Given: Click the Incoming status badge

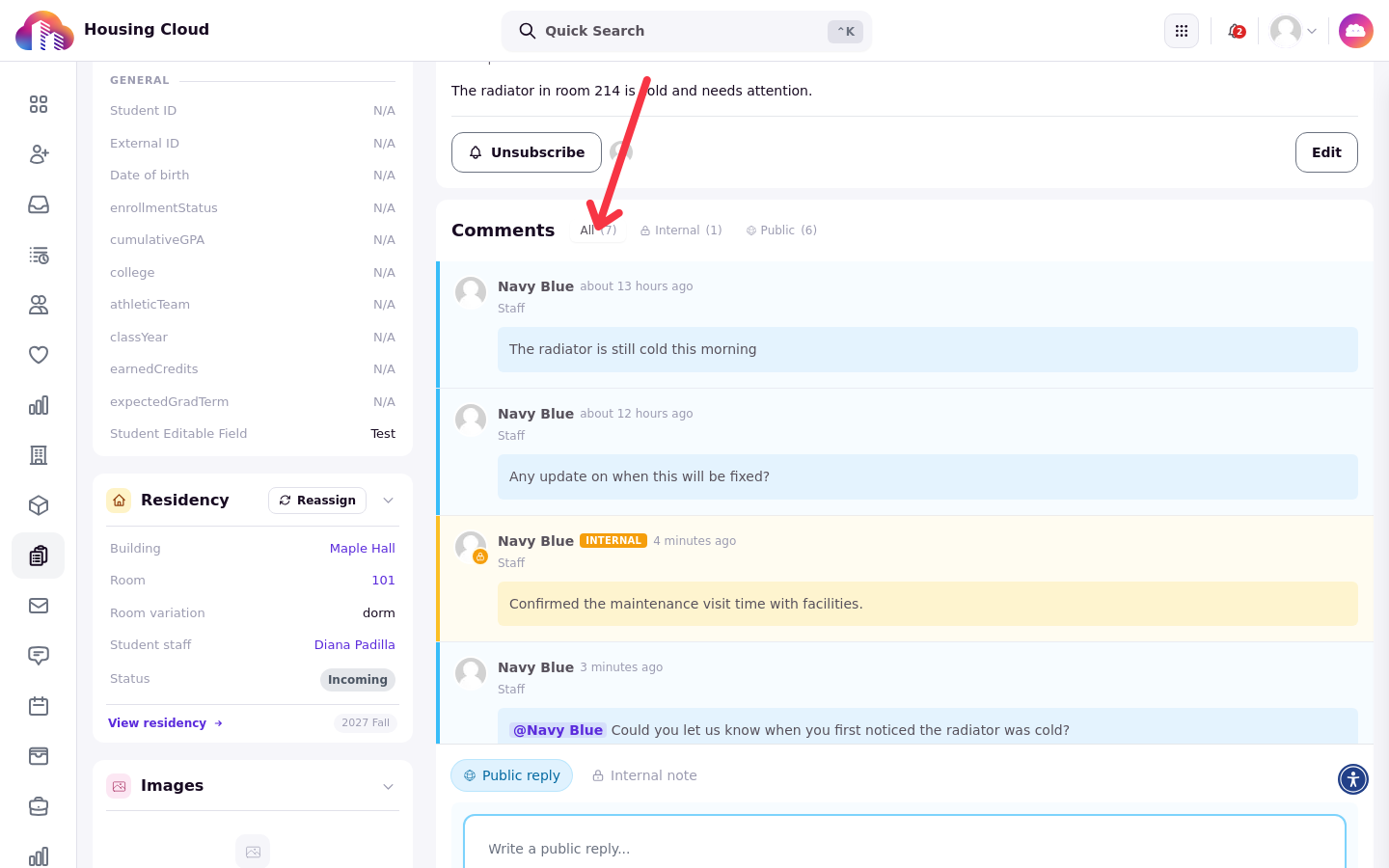Looking at the screenshot, I should pyautogui.click(x=358, y=680).
